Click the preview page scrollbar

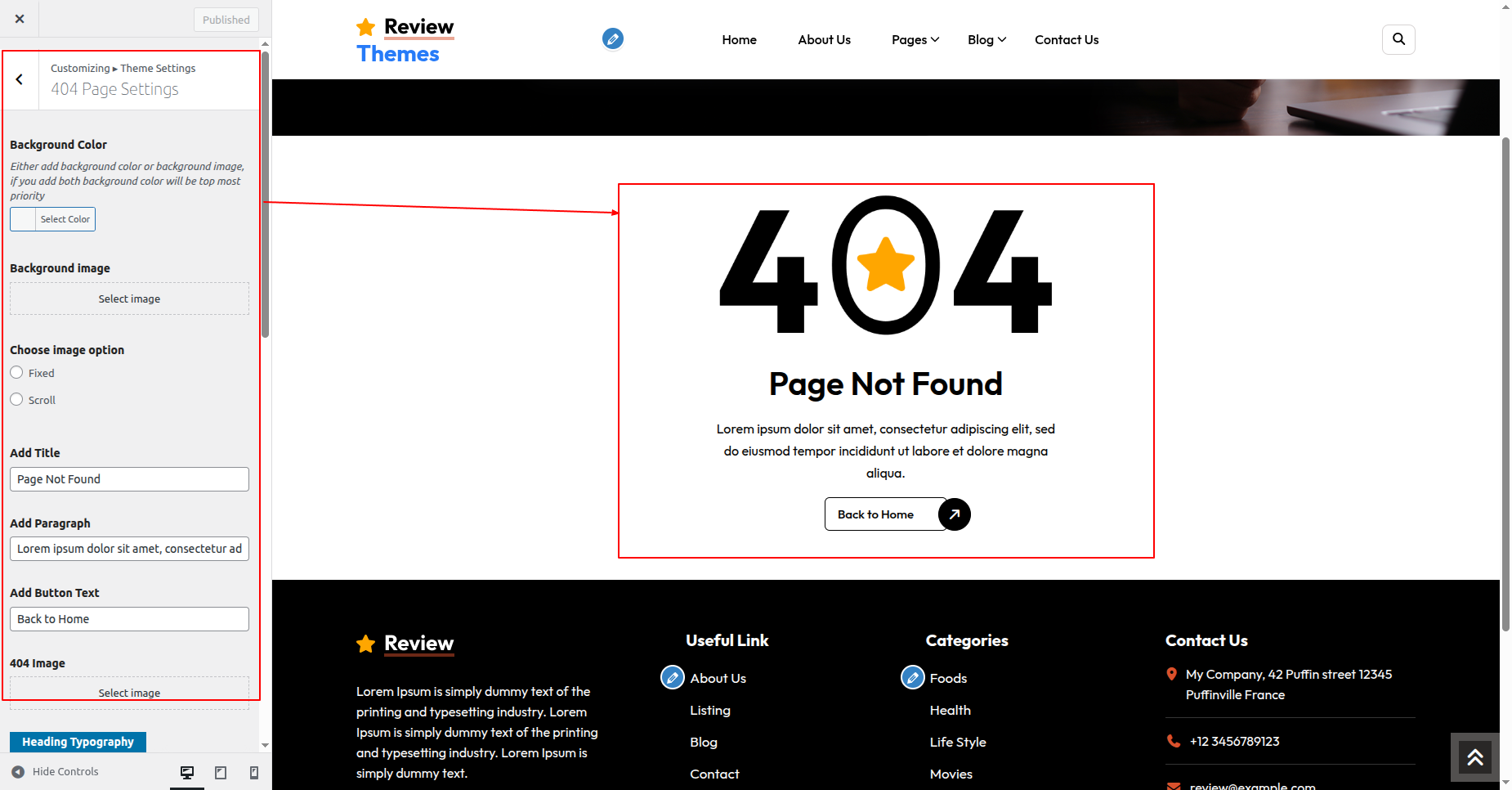pos(1505,384)
